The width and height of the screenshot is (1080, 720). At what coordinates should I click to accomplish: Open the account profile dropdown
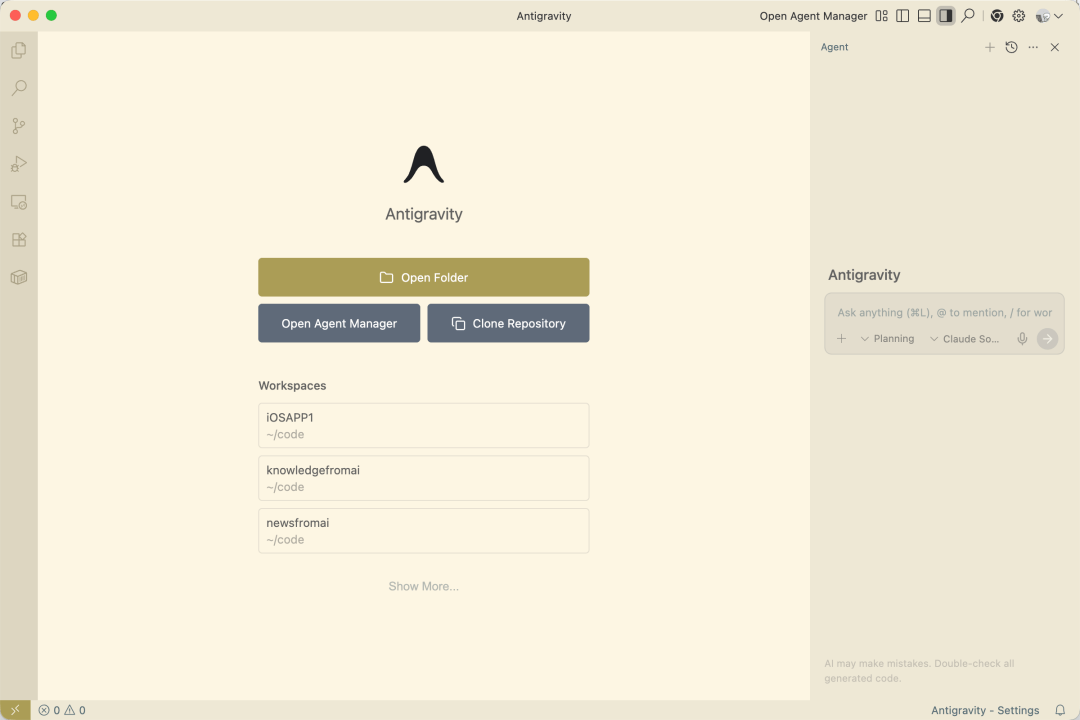1049,16
